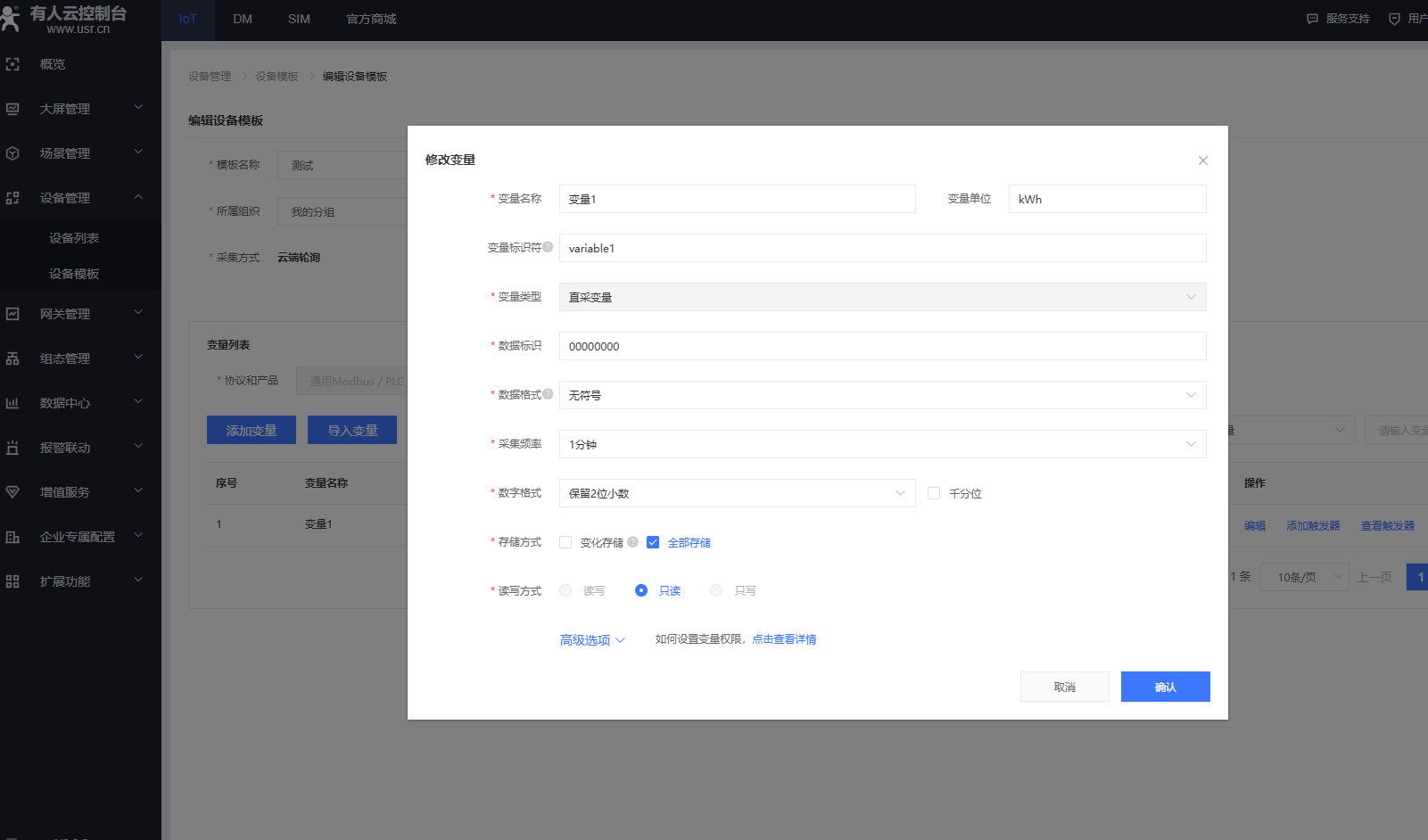Click the 服务支持 chat icon
This screenshot has width=1428, height=840.
coord(1312,19)
